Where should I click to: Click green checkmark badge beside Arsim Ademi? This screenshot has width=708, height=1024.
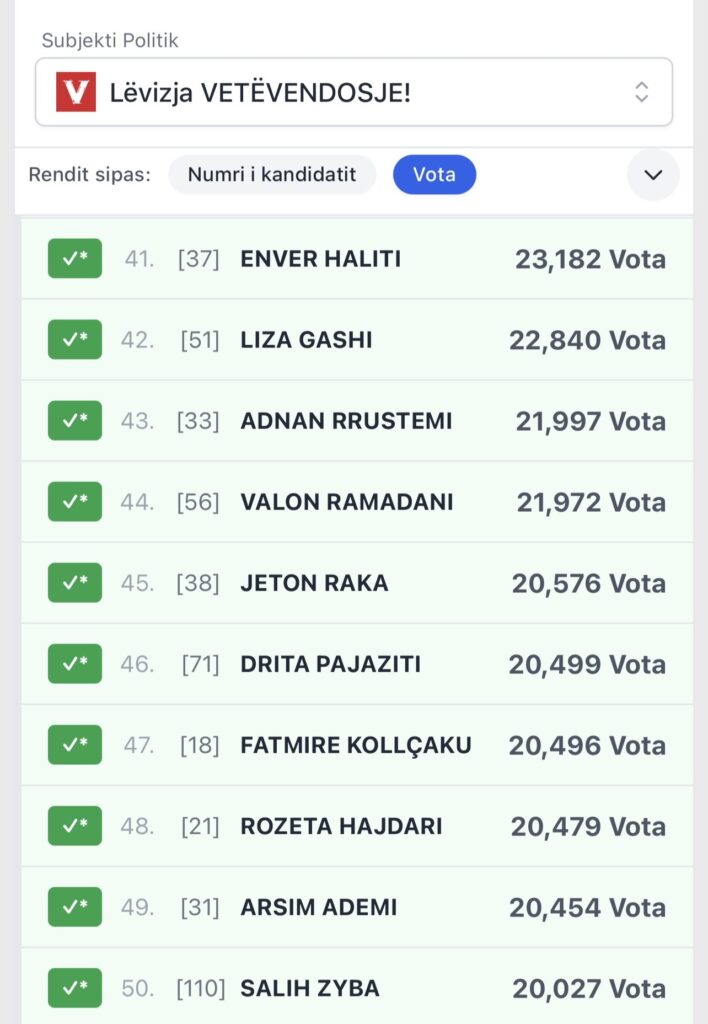click(x=75, y=907)
